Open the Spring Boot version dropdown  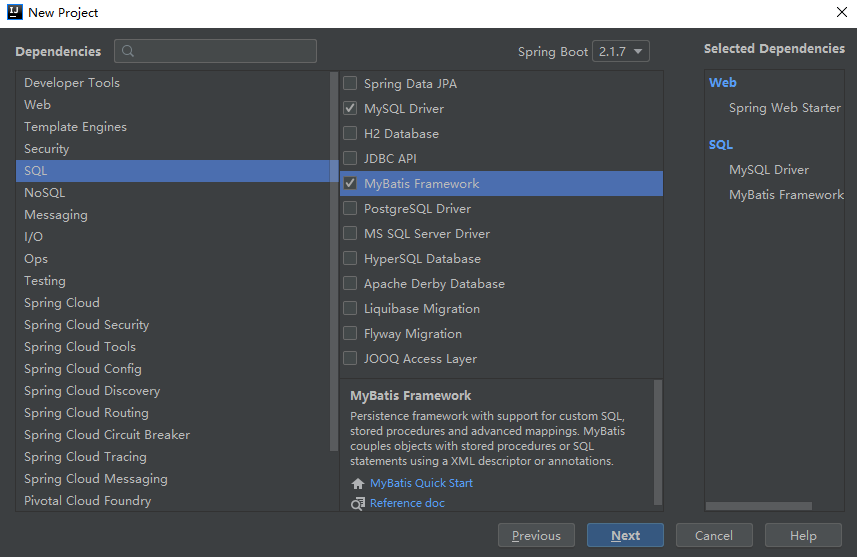tap(621, 51)
